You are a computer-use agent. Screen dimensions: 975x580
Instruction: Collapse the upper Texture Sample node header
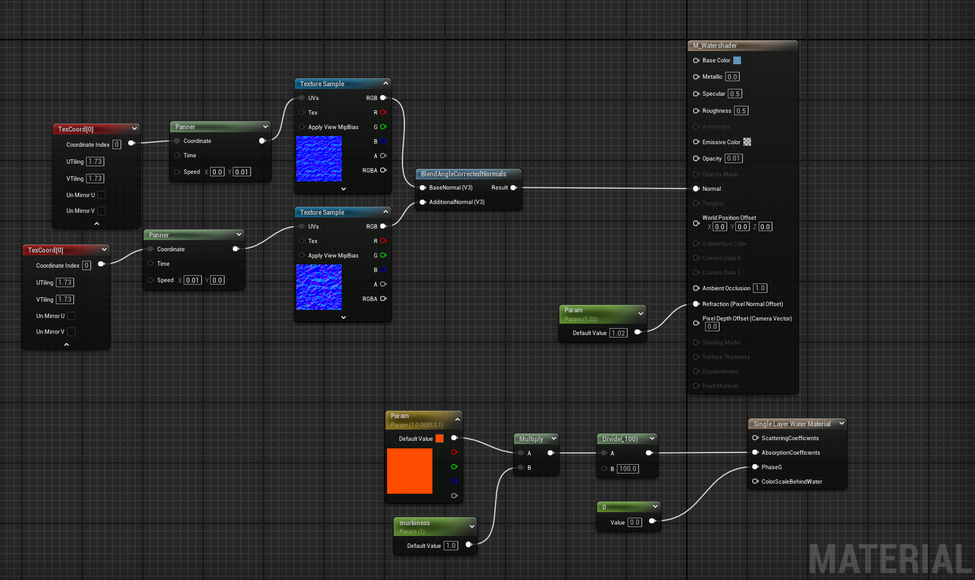click(386, 83)
